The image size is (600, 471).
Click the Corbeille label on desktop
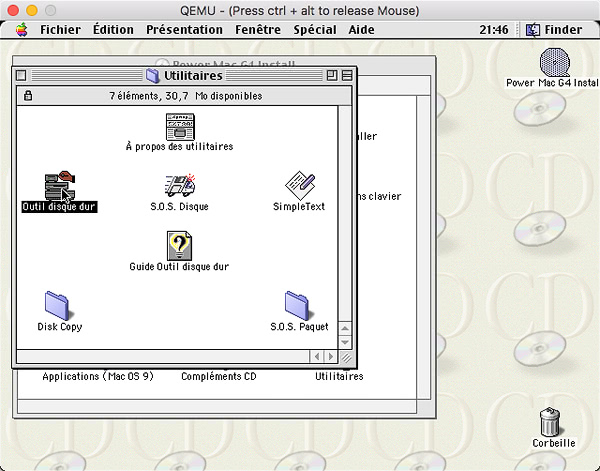pos(554,443)
